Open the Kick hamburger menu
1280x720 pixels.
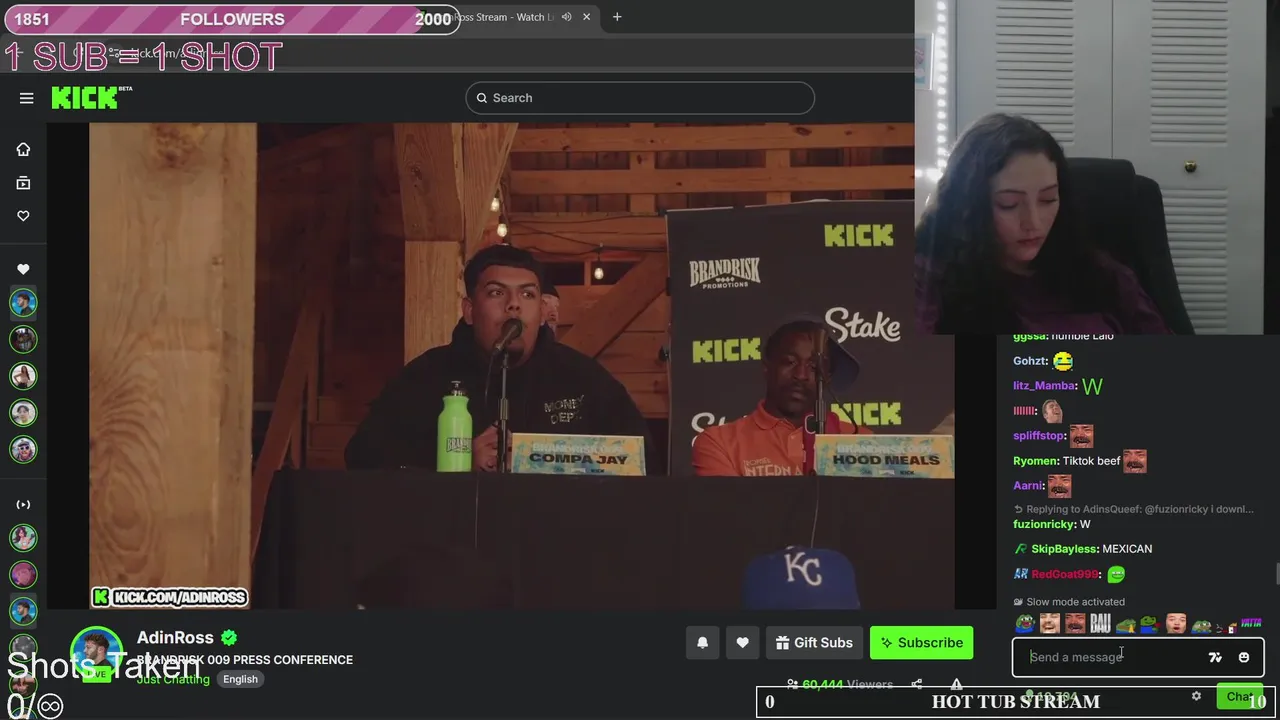click(x=27, y=98)
